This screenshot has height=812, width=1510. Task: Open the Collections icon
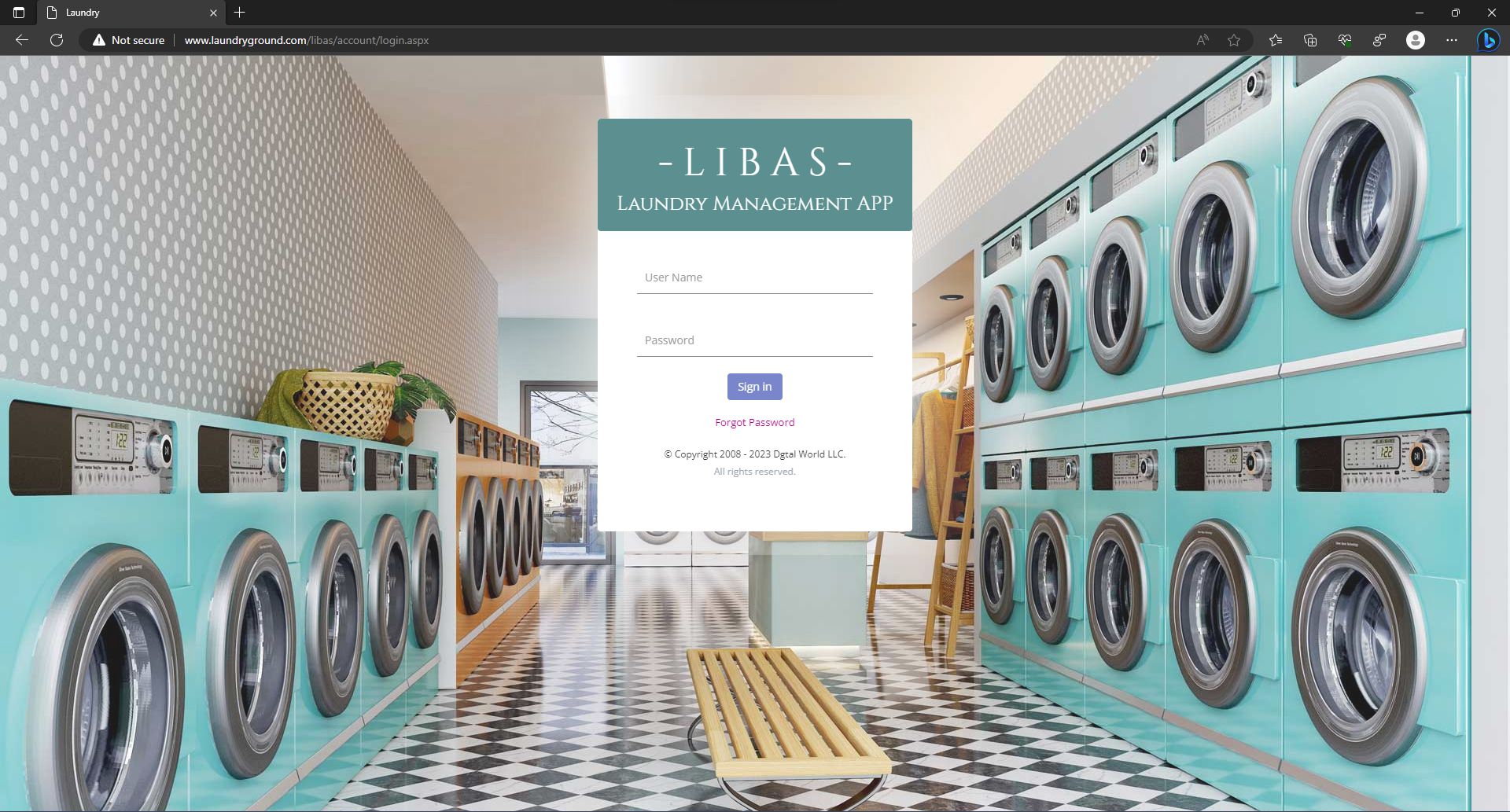(1310, 40)
